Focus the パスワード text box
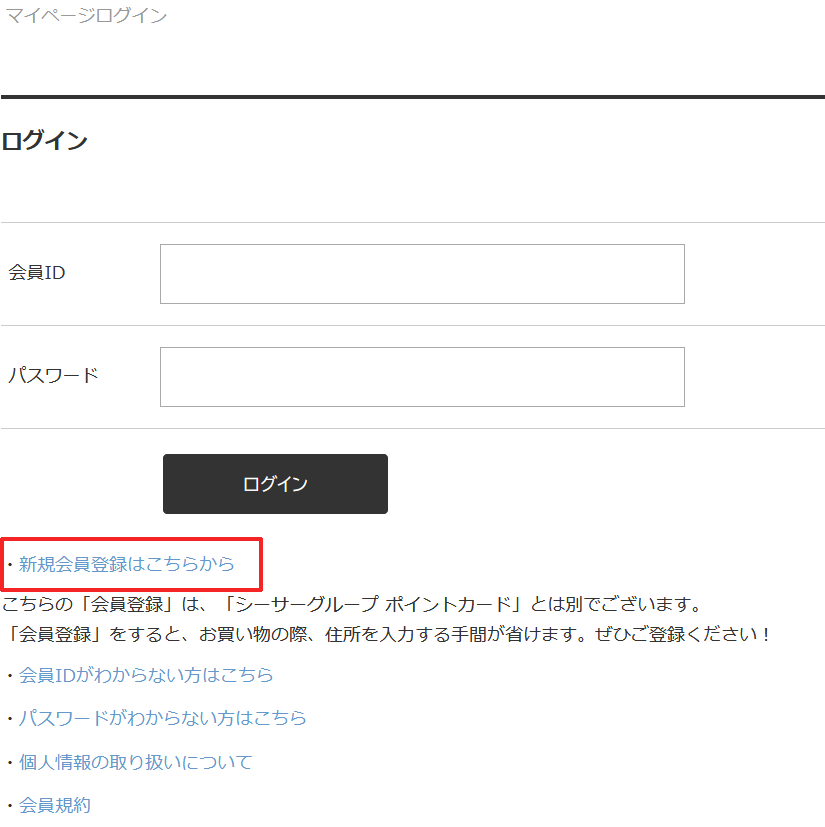825x827 pixels. tap(422, 377)
